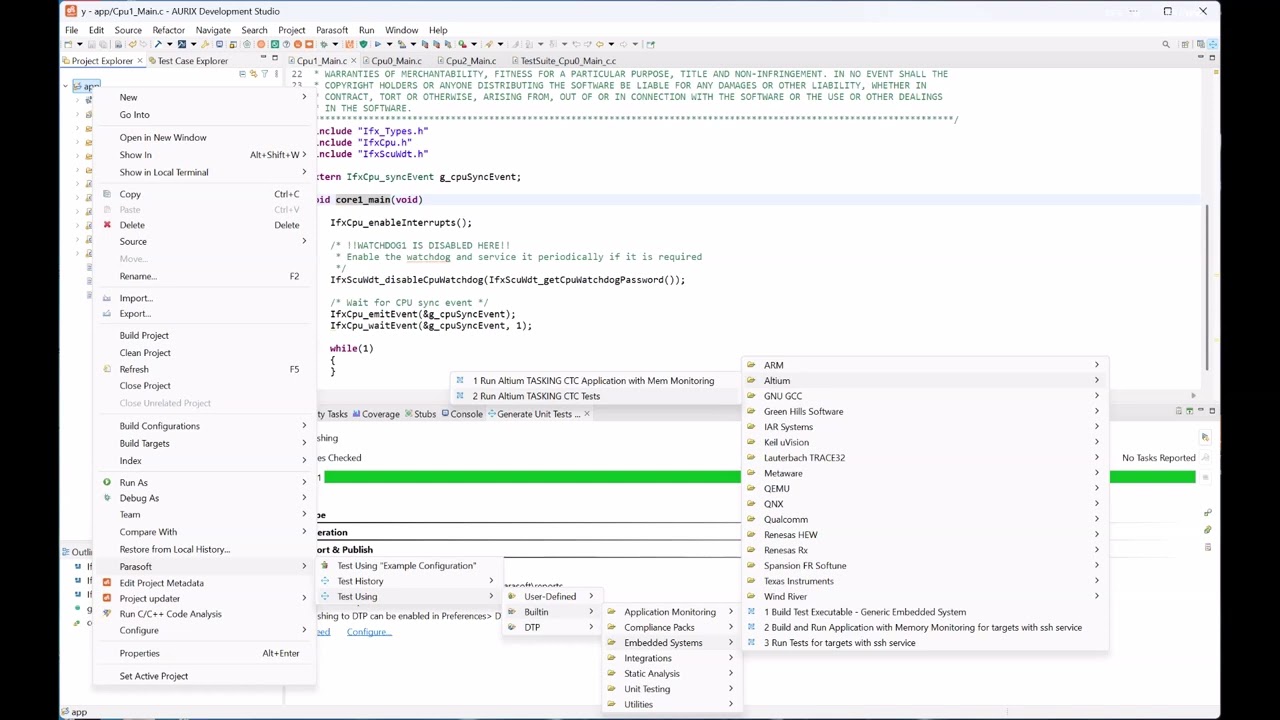Screen dimensions: 1280x720
Task: Click the folder icon beside ARM
Action: click(751, 365)
